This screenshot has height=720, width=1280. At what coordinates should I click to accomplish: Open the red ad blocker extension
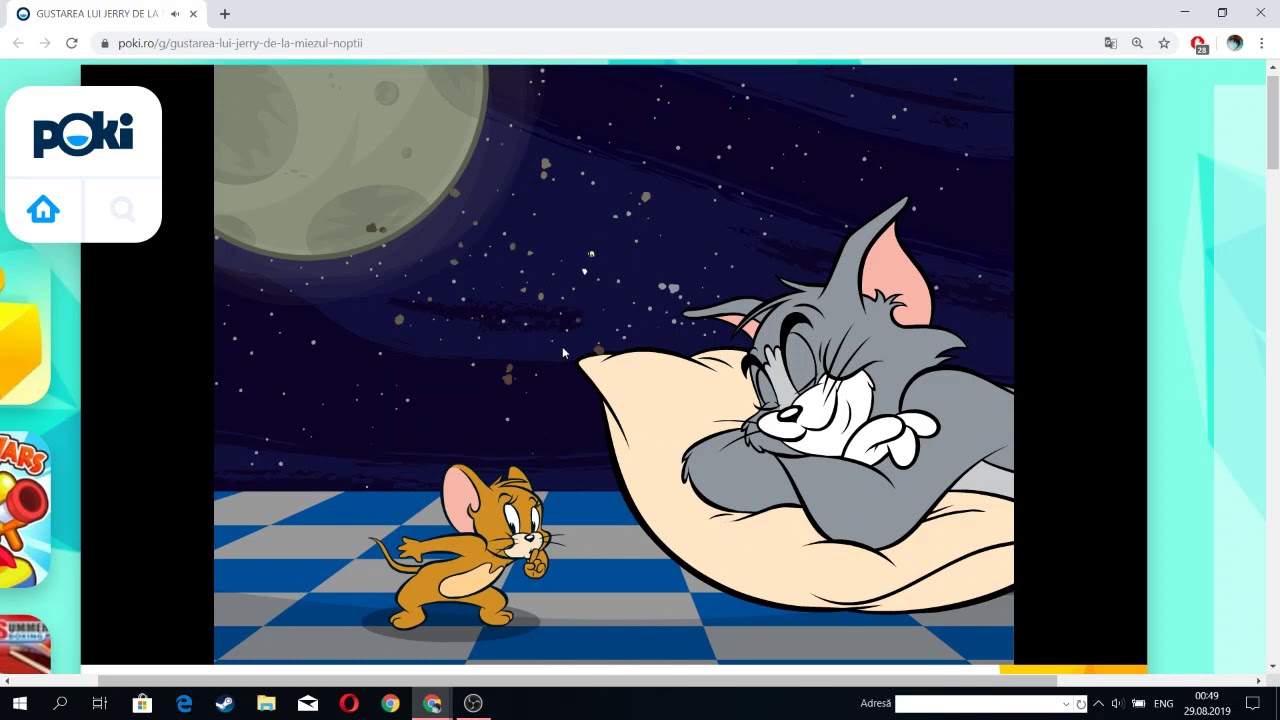click(x=1198, y=44)
